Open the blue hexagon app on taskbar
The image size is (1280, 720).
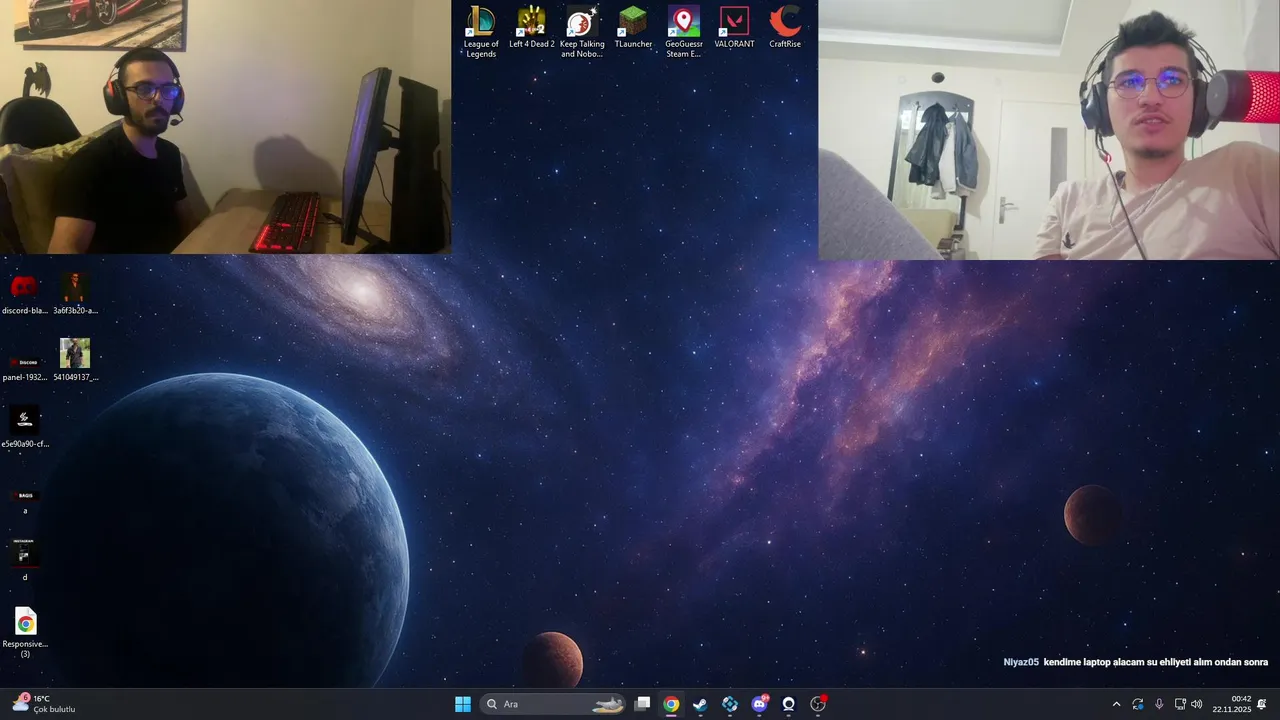(730, 704)
